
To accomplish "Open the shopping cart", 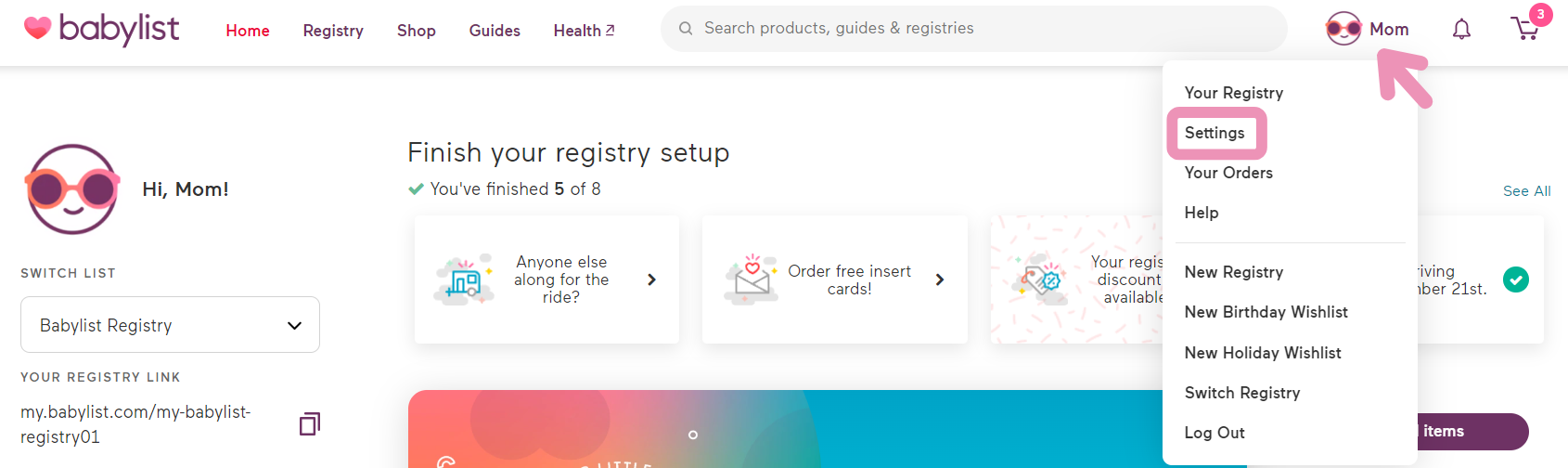I will 1526,27.
